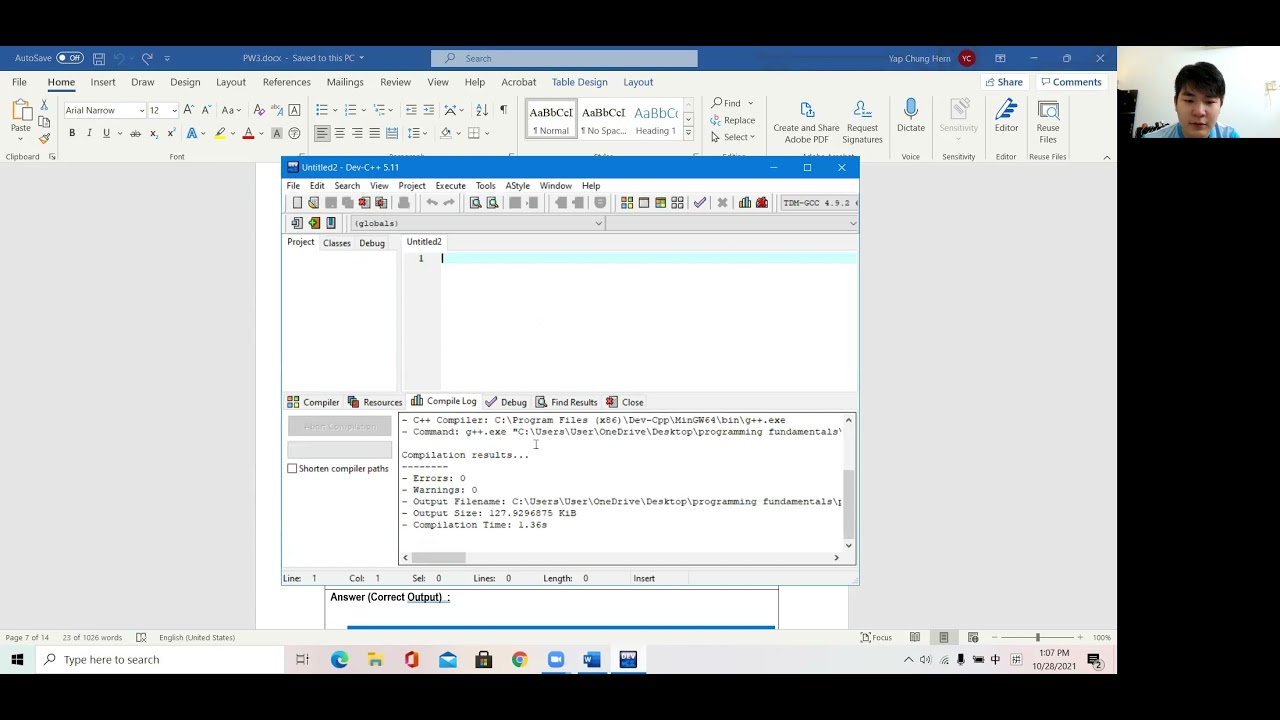Justify text in Word ribbon
Image resolution: width=1280 pixels, height=720 pixels.
tap(374, 133)
